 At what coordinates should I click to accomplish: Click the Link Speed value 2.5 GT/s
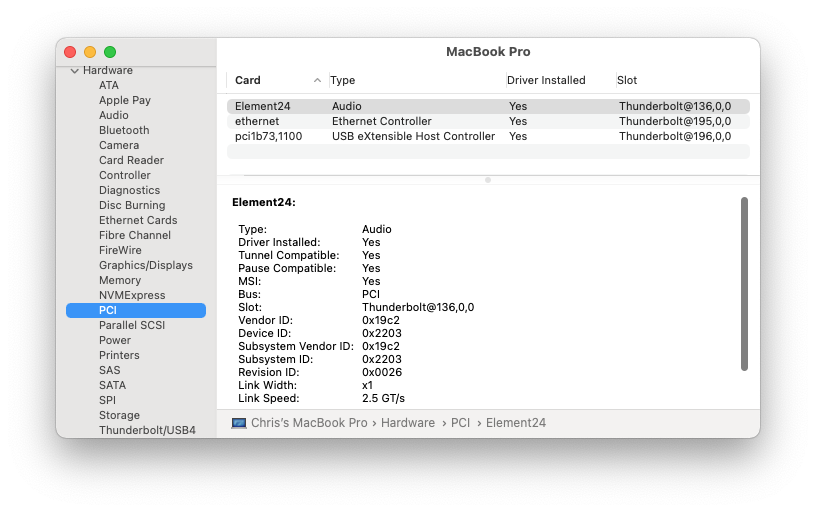click(384, 399)
